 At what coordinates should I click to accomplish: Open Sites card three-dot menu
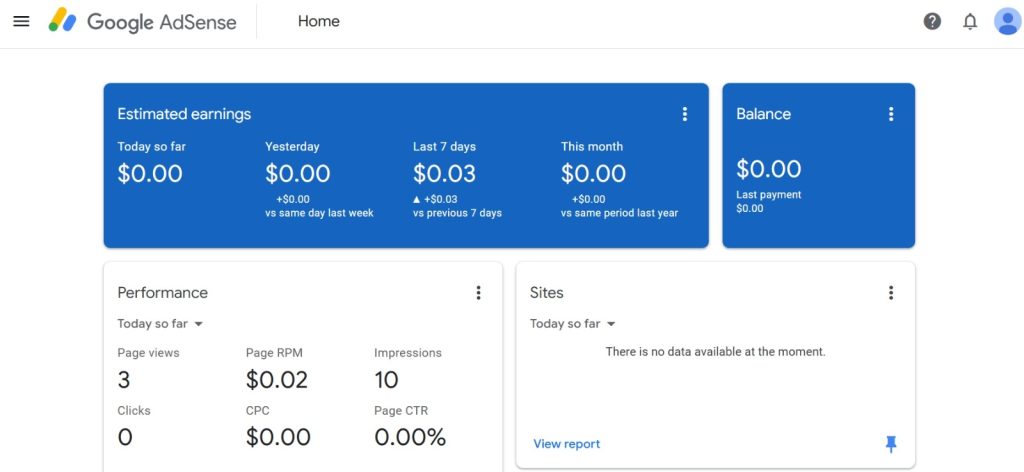(x=891, y=293)
